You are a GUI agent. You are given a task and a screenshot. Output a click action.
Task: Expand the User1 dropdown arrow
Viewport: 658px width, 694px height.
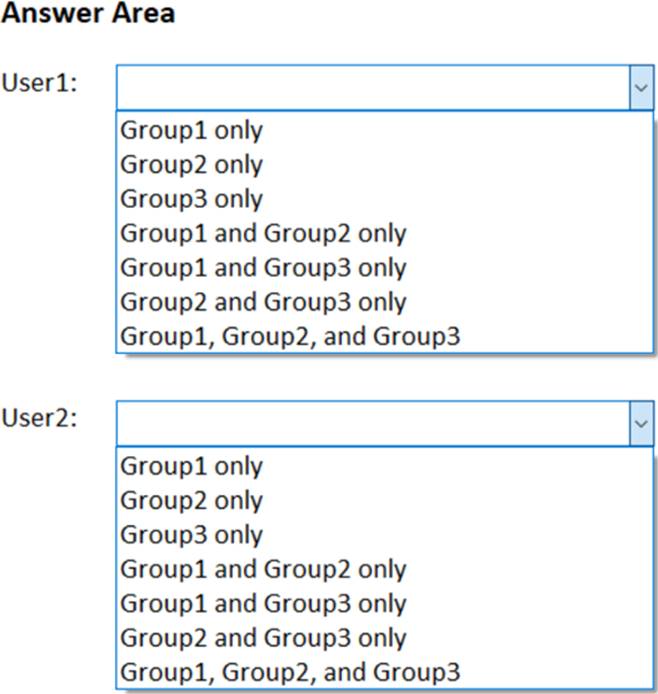point(641,88)
